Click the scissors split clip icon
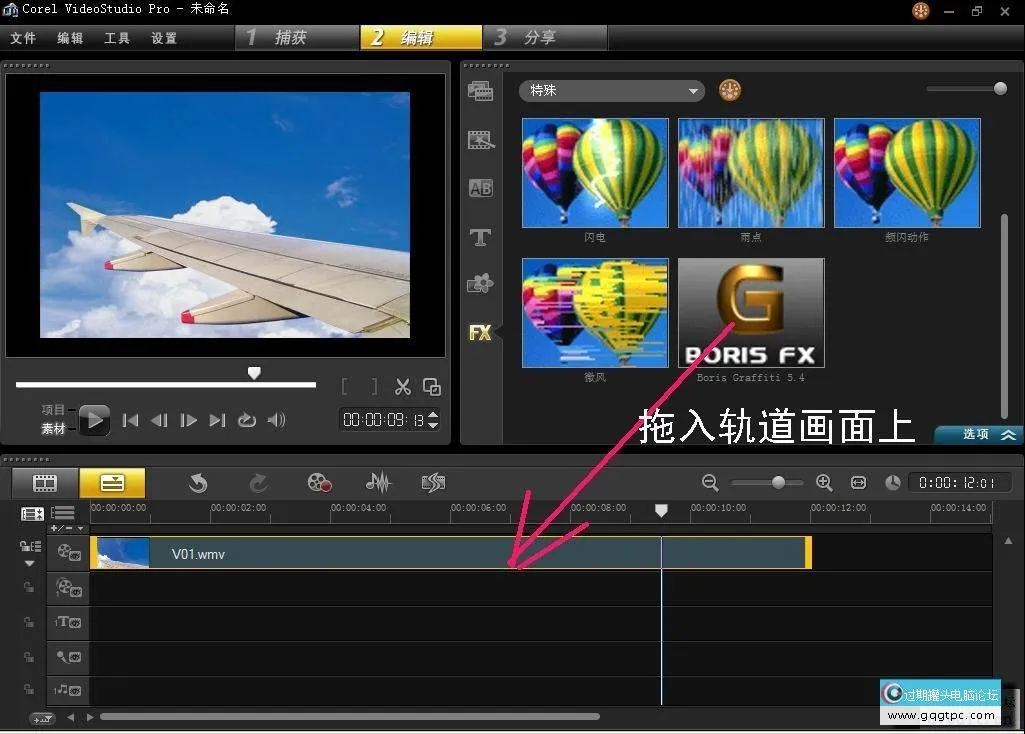Screen dimensions: 1025x734 pyautogui.click(x=403, y=387)
